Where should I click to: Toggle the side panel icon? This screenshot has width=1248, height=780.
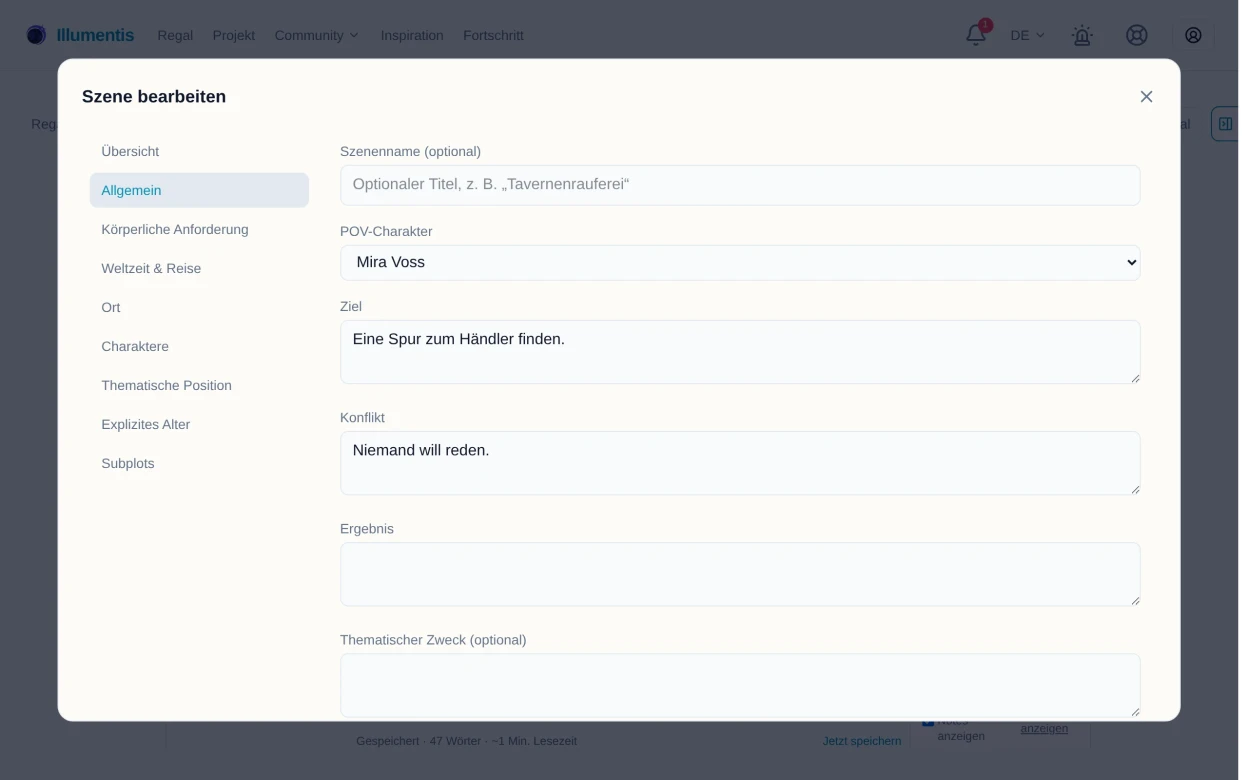pos(1225,124)
